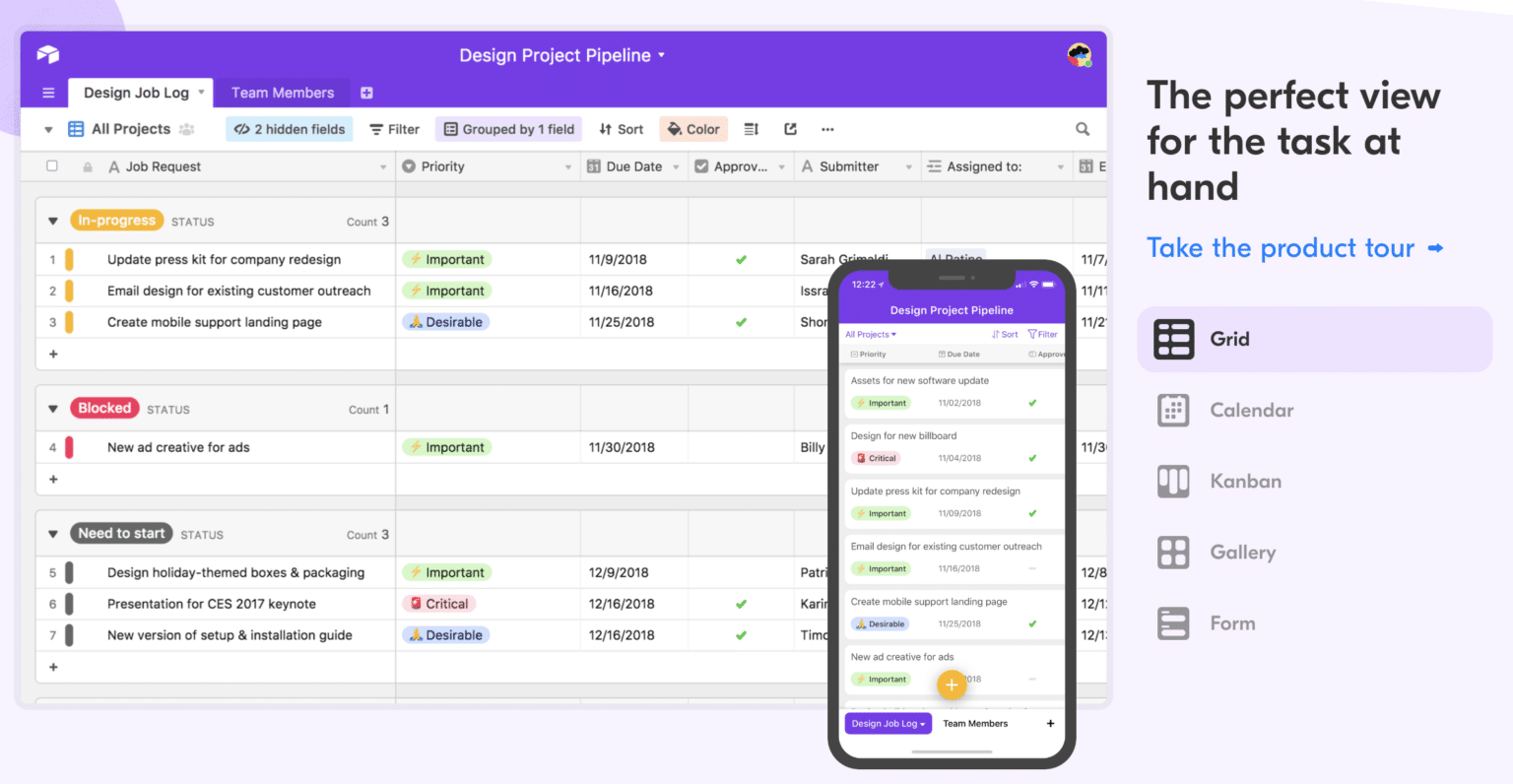Select the Kanban view icon in the sidebar
Viewport: 1513px width, 784px height.
[x=1173, y=482]
